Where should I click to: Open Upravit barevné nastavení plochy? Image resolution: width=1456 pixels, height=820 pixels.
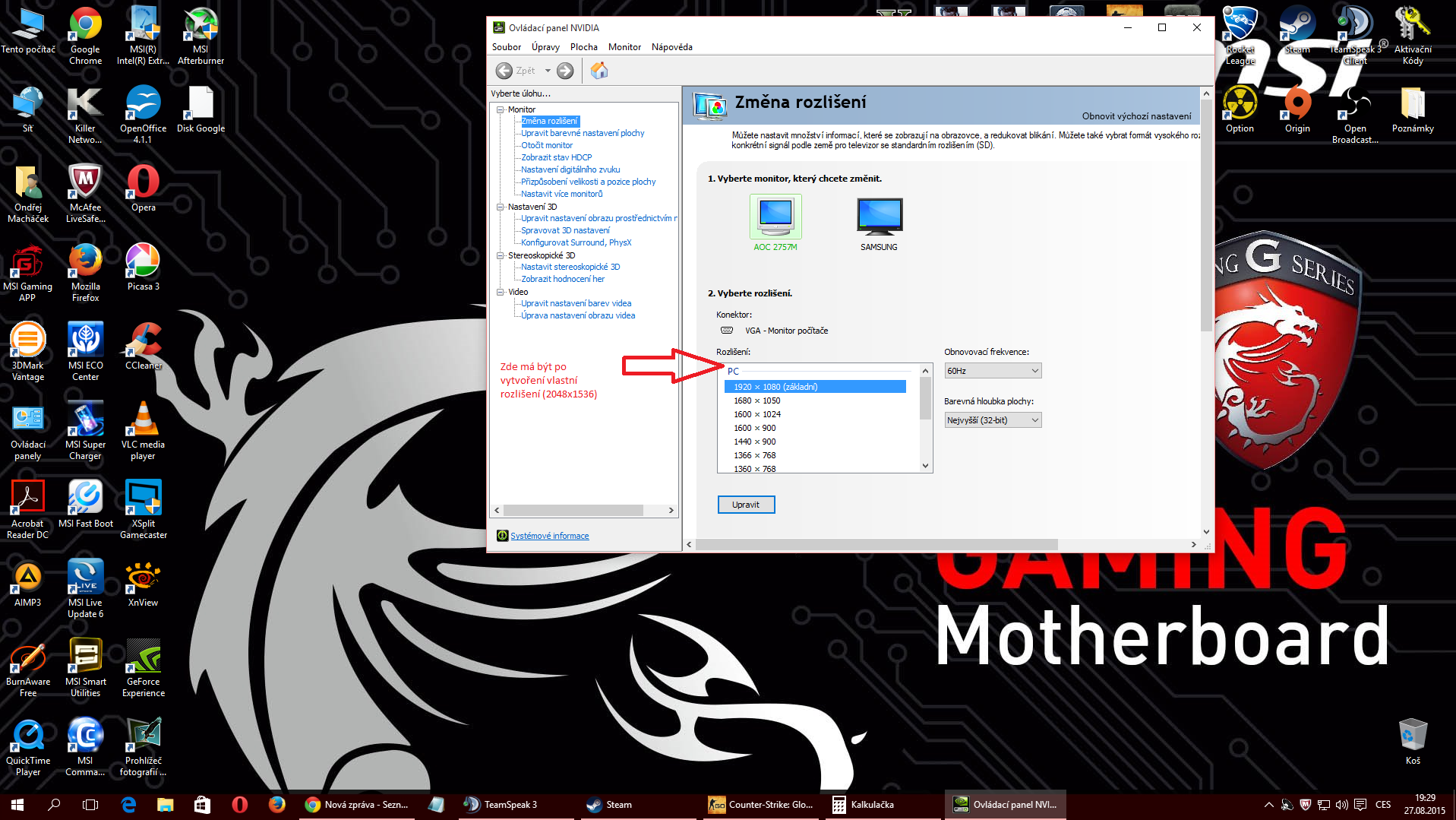point(583,133)
